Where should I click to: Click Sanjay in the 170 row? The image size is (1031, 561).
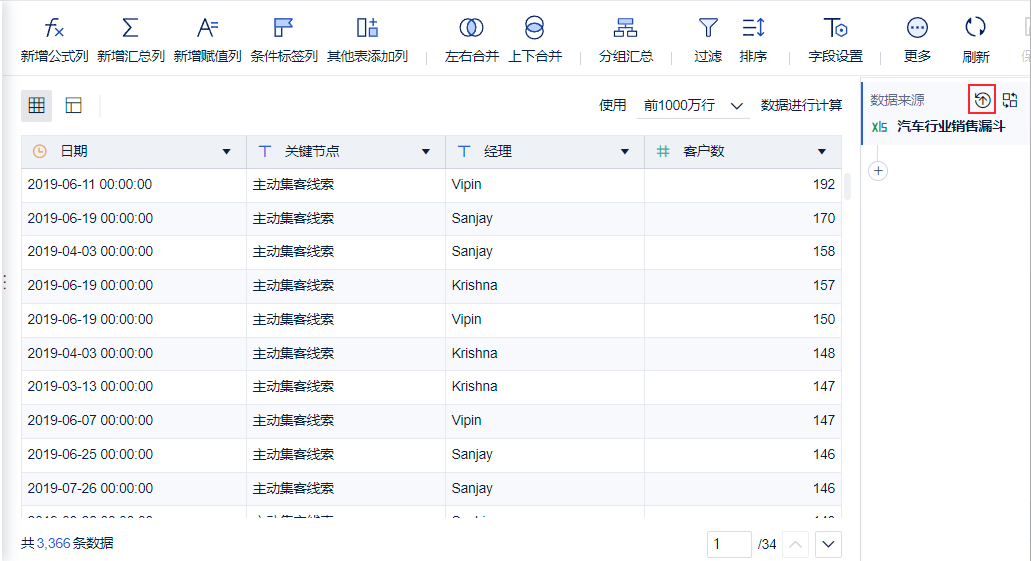(471, 218)
